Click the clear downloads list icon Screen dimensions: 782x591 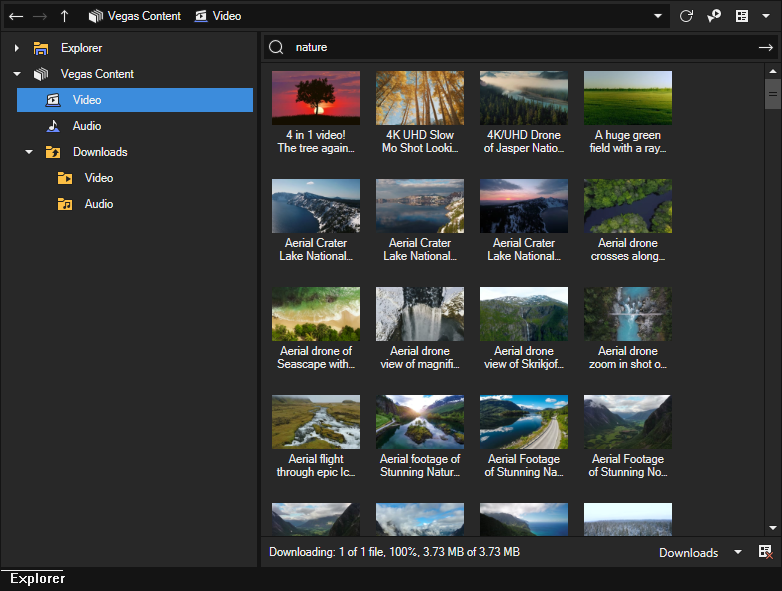click(x=766, y=552)
